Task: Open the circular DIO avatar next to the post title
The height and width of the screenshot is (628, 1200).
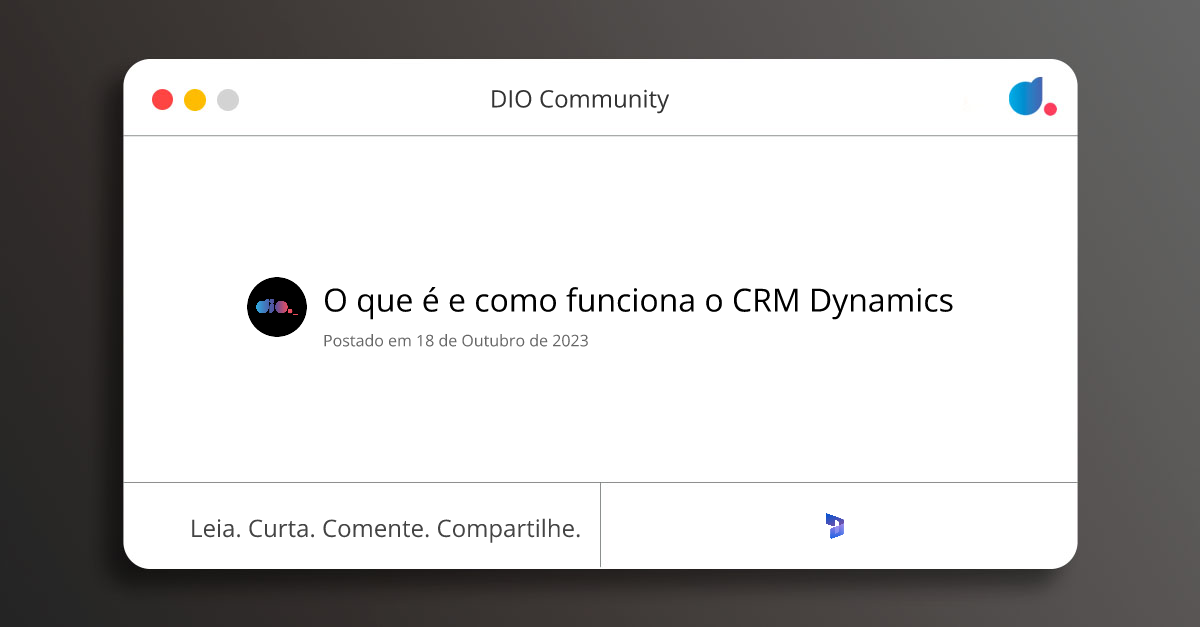Action: pyautogui.click(x=277, y=307)
